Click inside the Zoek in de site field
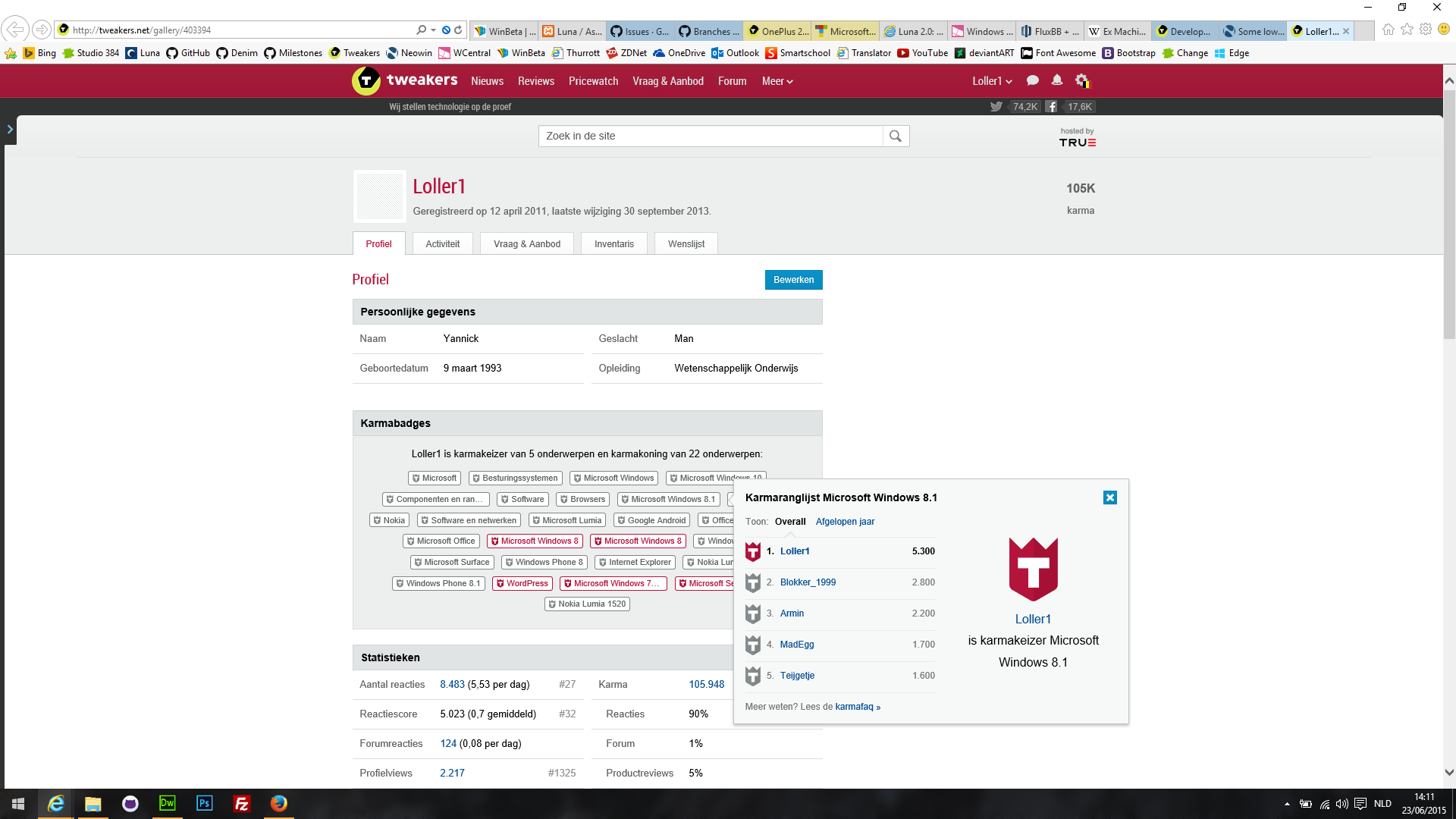The height and width of the screenshot is (819, 1456). (x=711, y=136)
